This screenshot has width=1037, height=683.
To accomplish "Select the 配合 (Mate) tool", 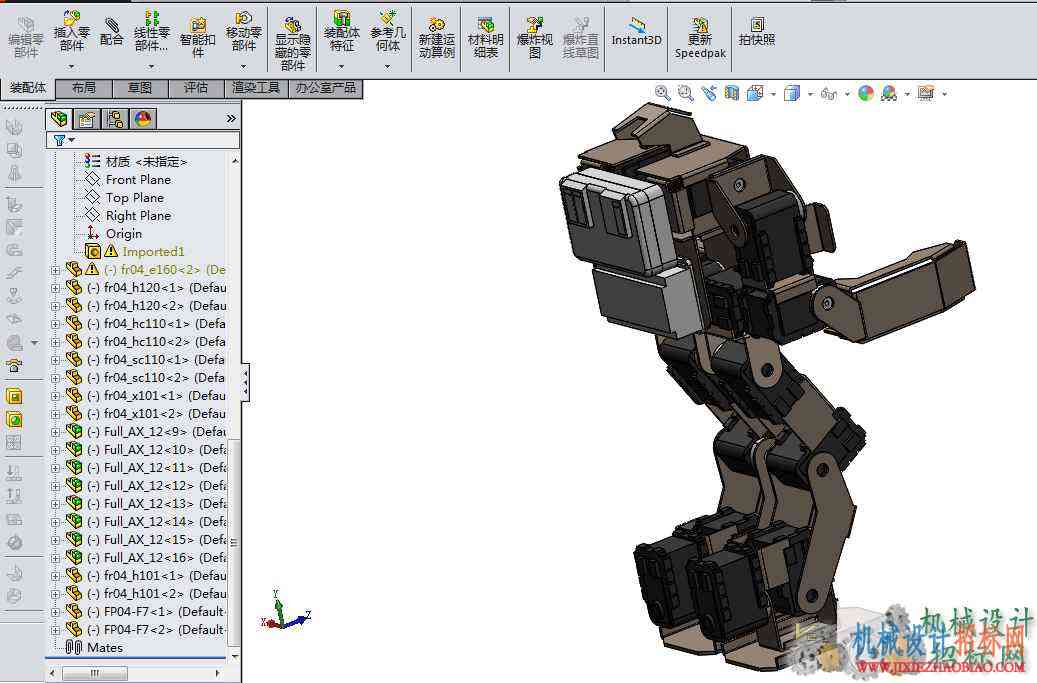I will point(111,32).
